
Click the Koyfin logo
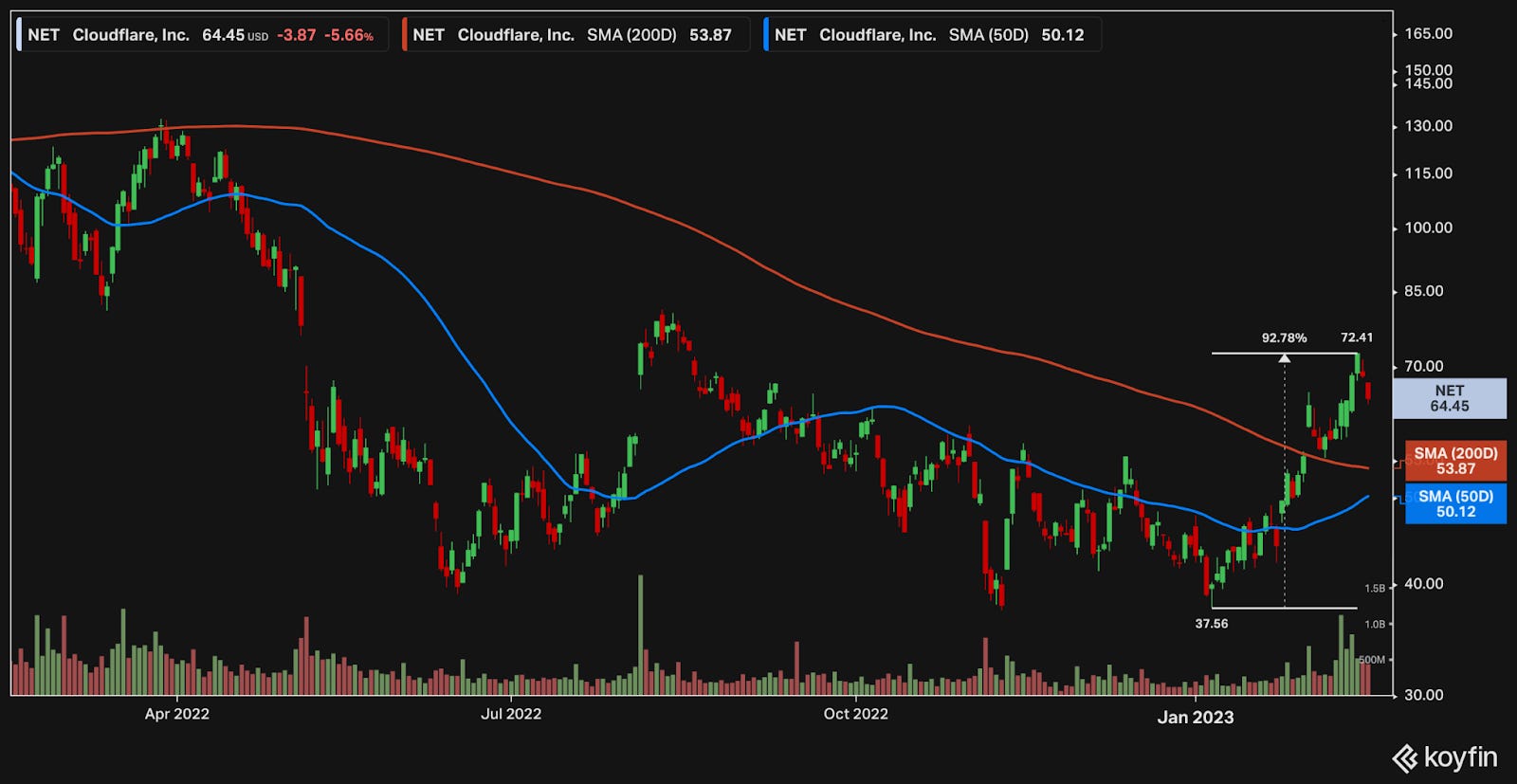coord(1445,757)
